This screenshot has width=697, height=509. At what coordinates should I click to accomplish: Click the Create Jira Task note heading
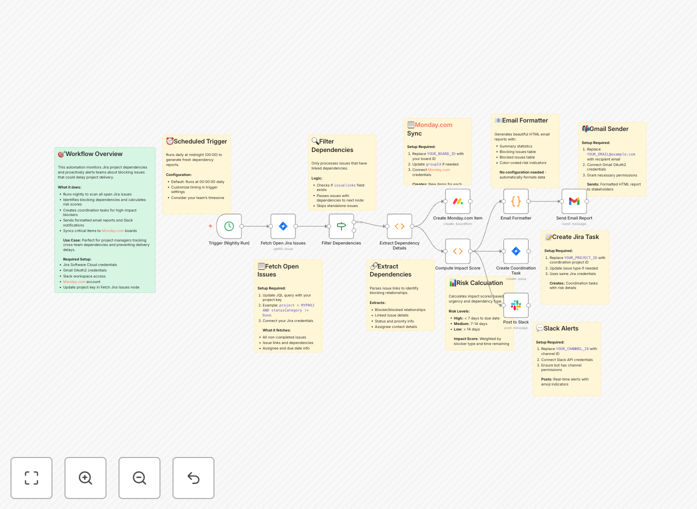tap(572, 237)
